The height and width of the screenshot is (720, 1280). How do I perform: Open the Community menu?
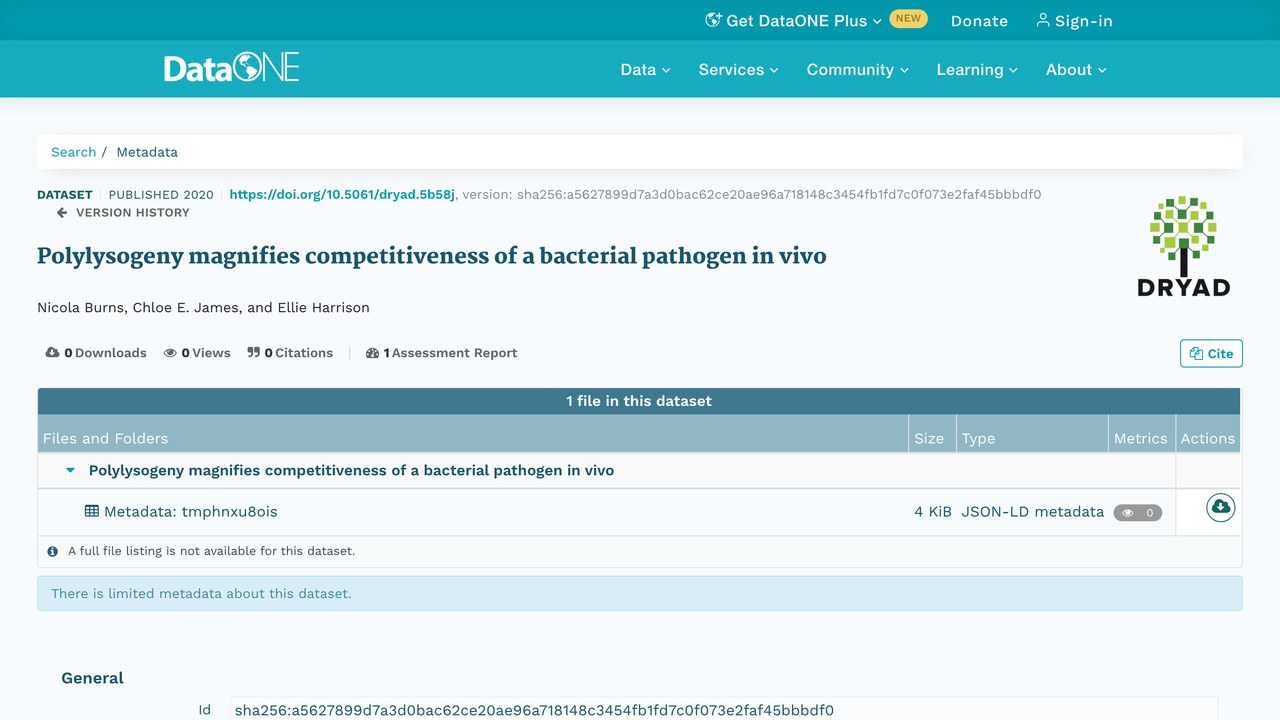click(x=858, y=69)
